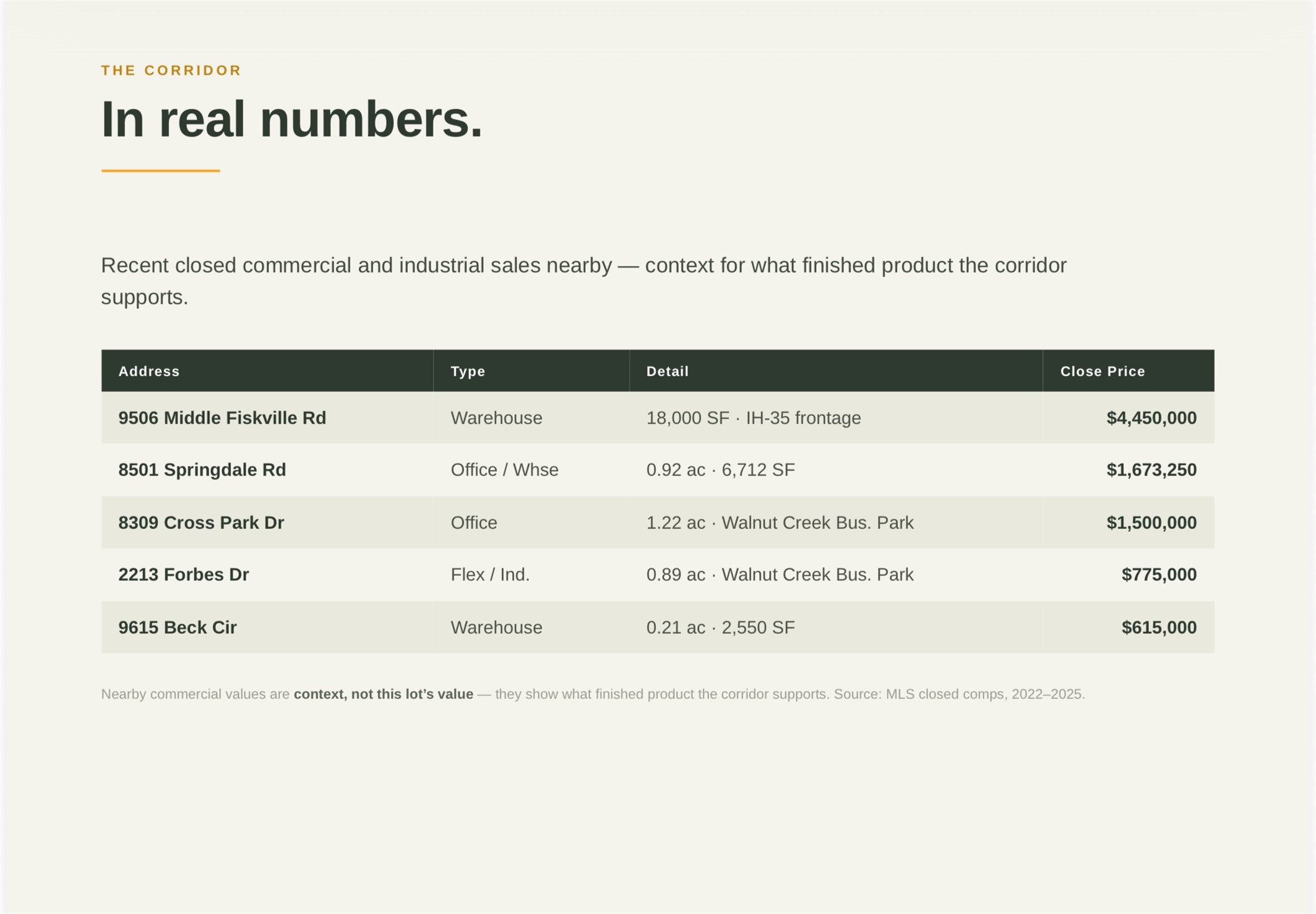
Task: Click the 'In real numbers.' heading
Action: 291,119
